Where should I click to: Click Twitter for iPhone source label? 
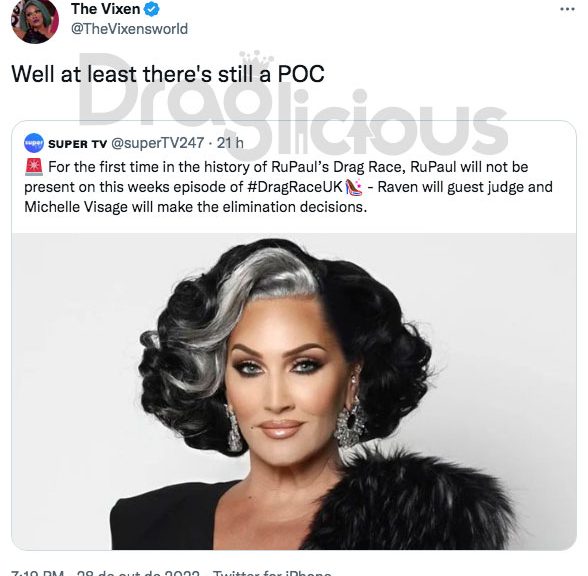tap(272, 573)
